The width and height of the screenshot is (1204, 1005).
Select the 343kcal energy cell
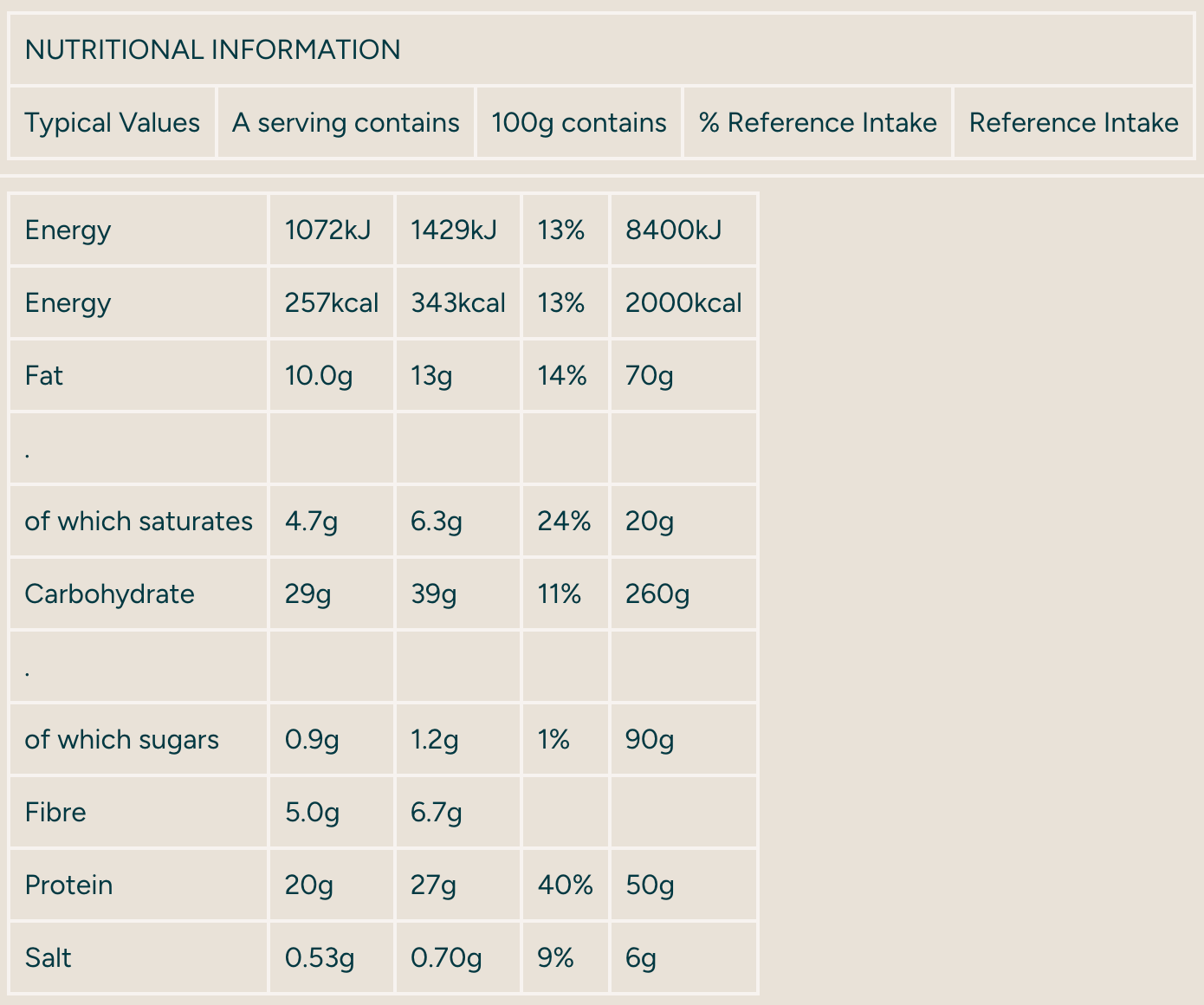click(x=458, y=302)
